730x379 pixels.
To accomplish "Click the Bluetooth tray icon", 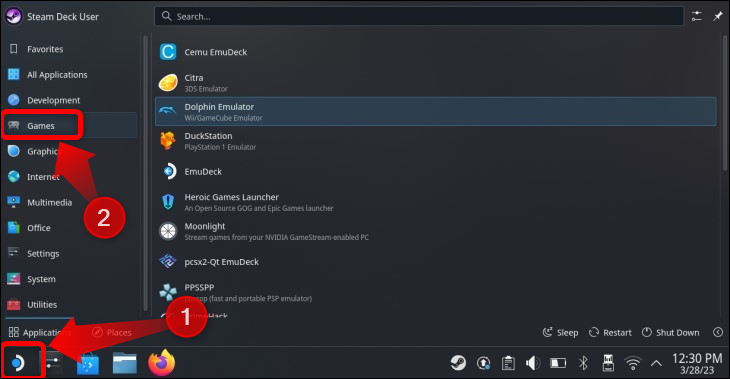I will pos(583,362).
